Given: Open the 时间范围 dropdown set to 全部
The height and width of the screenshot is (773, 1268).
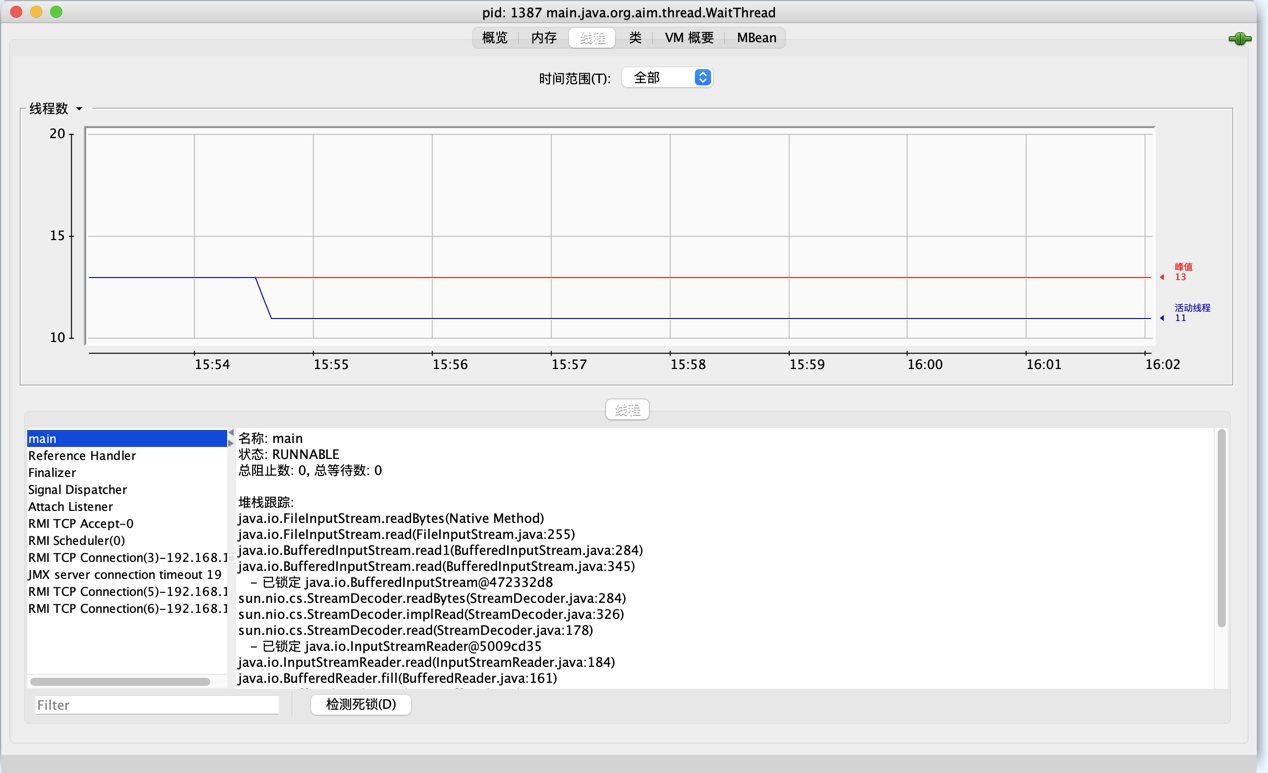Looking at the screenshot, I should pyautogui.click(x=667, y=77).
